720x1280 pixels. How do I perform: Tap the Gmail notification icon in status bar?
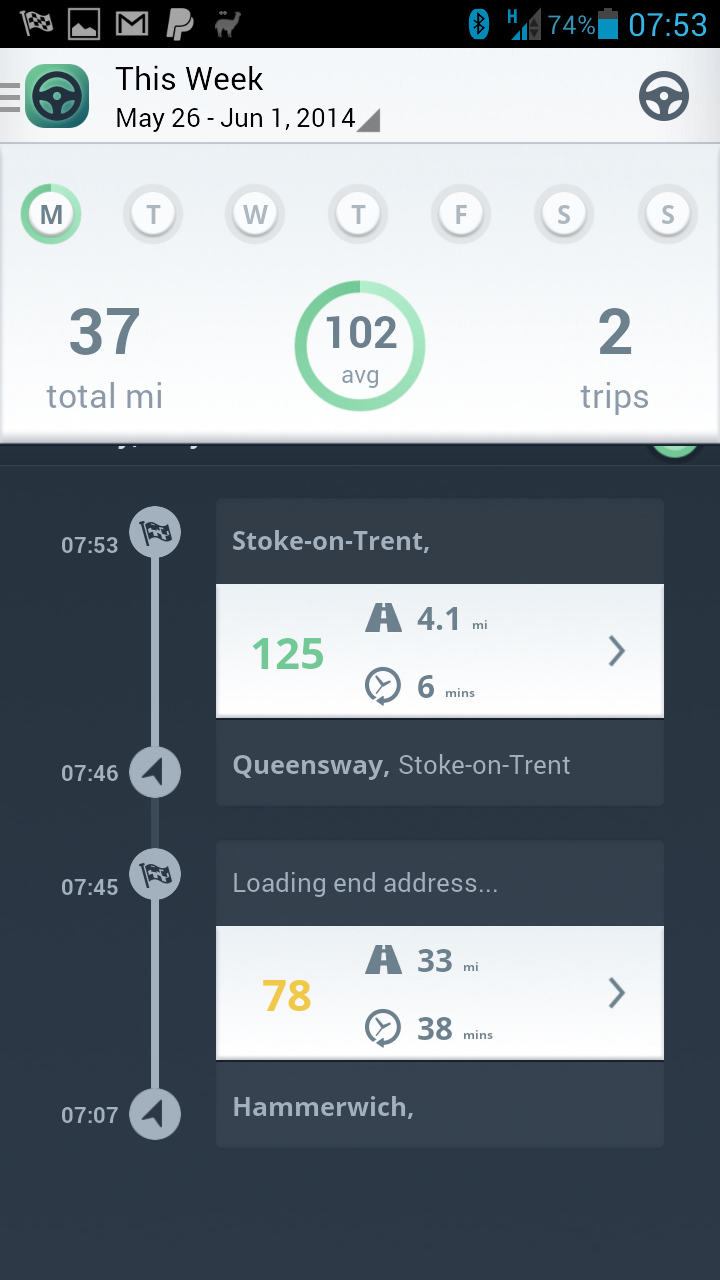(x=131, y=24)
